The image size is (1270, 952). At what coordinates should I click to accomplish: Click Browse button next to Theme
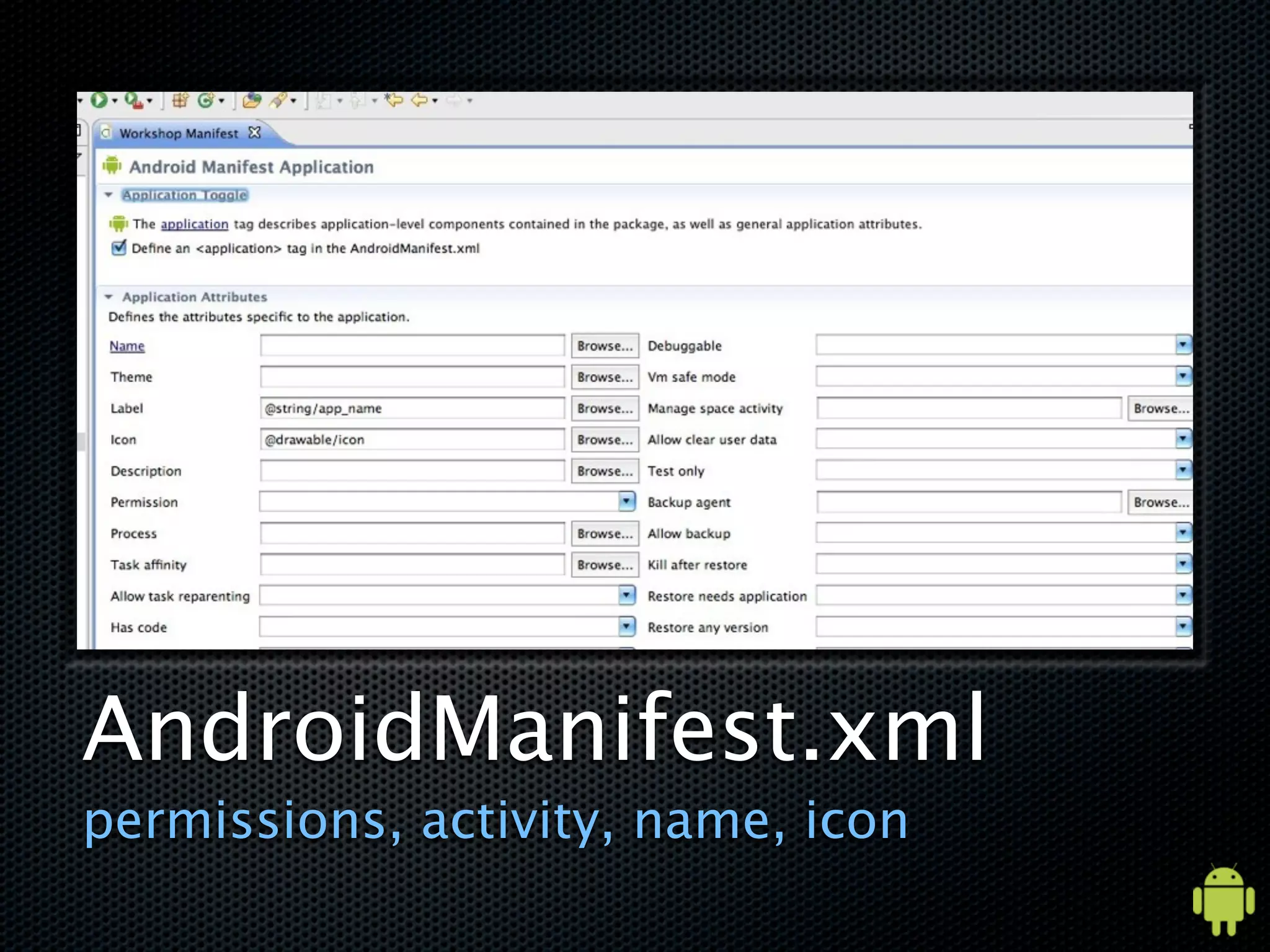tap(605, 377)
